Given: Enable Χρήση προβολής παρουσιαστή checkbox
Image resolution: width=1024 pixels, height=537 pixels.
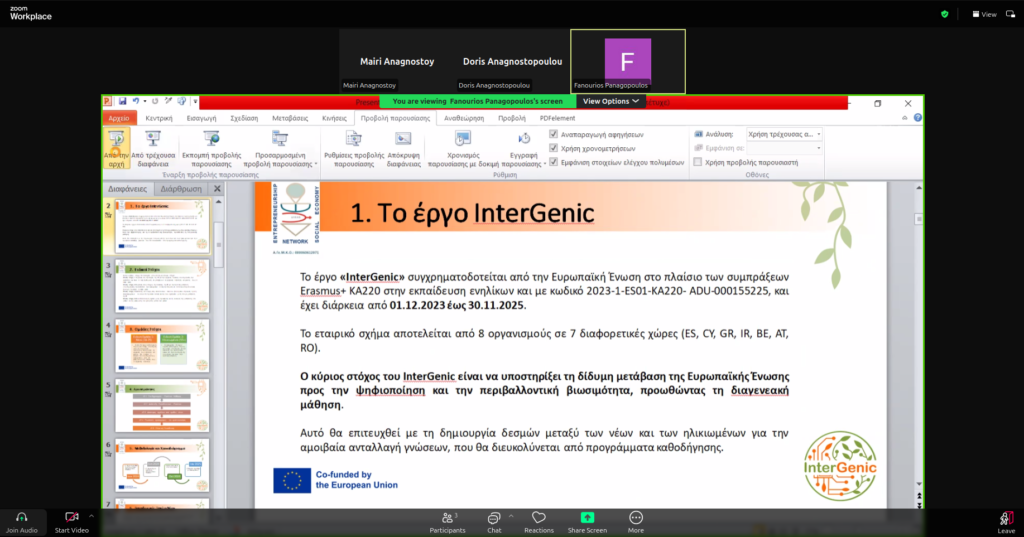Looking at the screenshot, I should (698, 161).
